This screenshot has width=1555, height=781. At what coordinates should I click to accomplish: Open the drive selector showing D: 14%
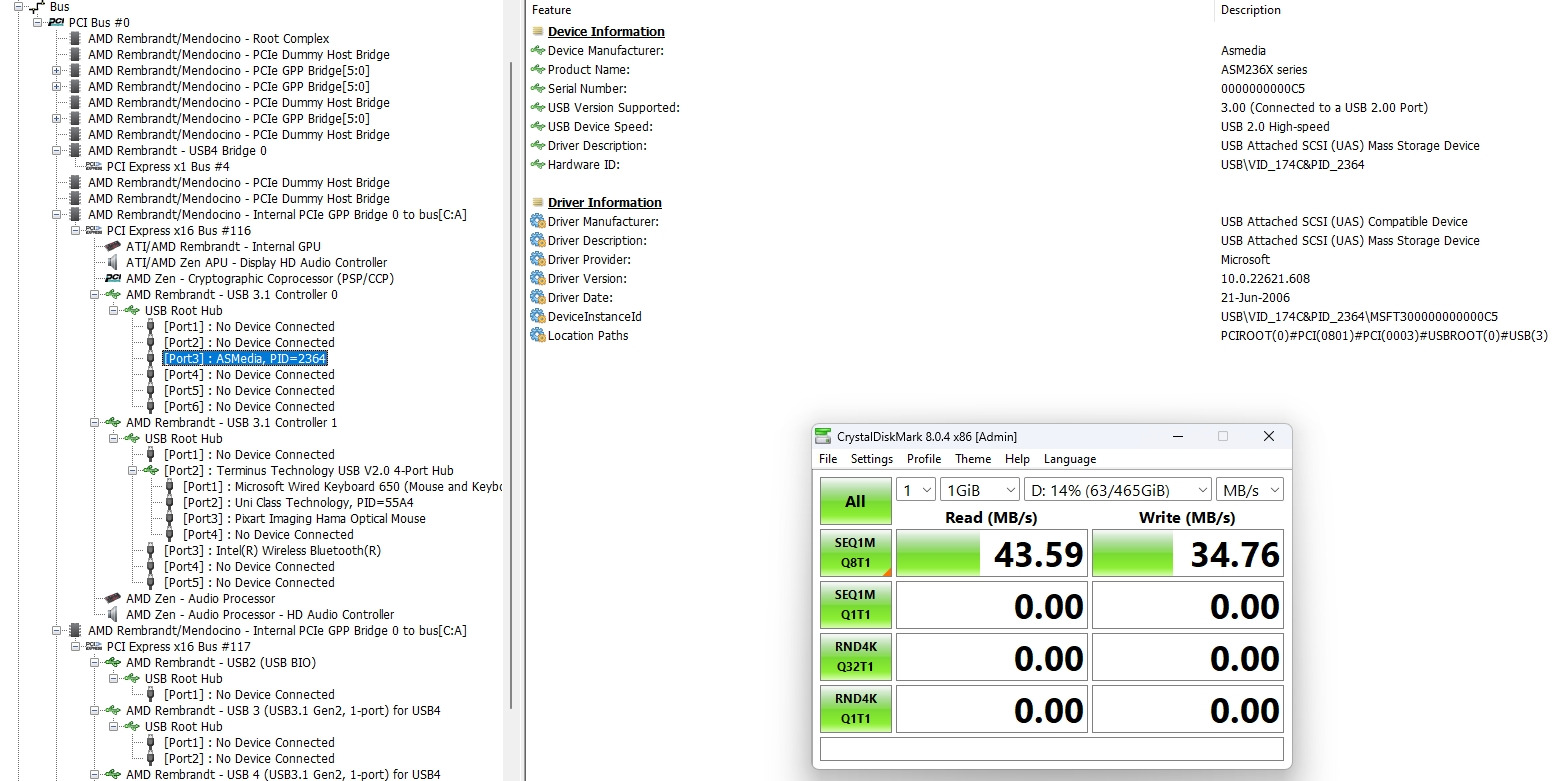(1117, 490)
